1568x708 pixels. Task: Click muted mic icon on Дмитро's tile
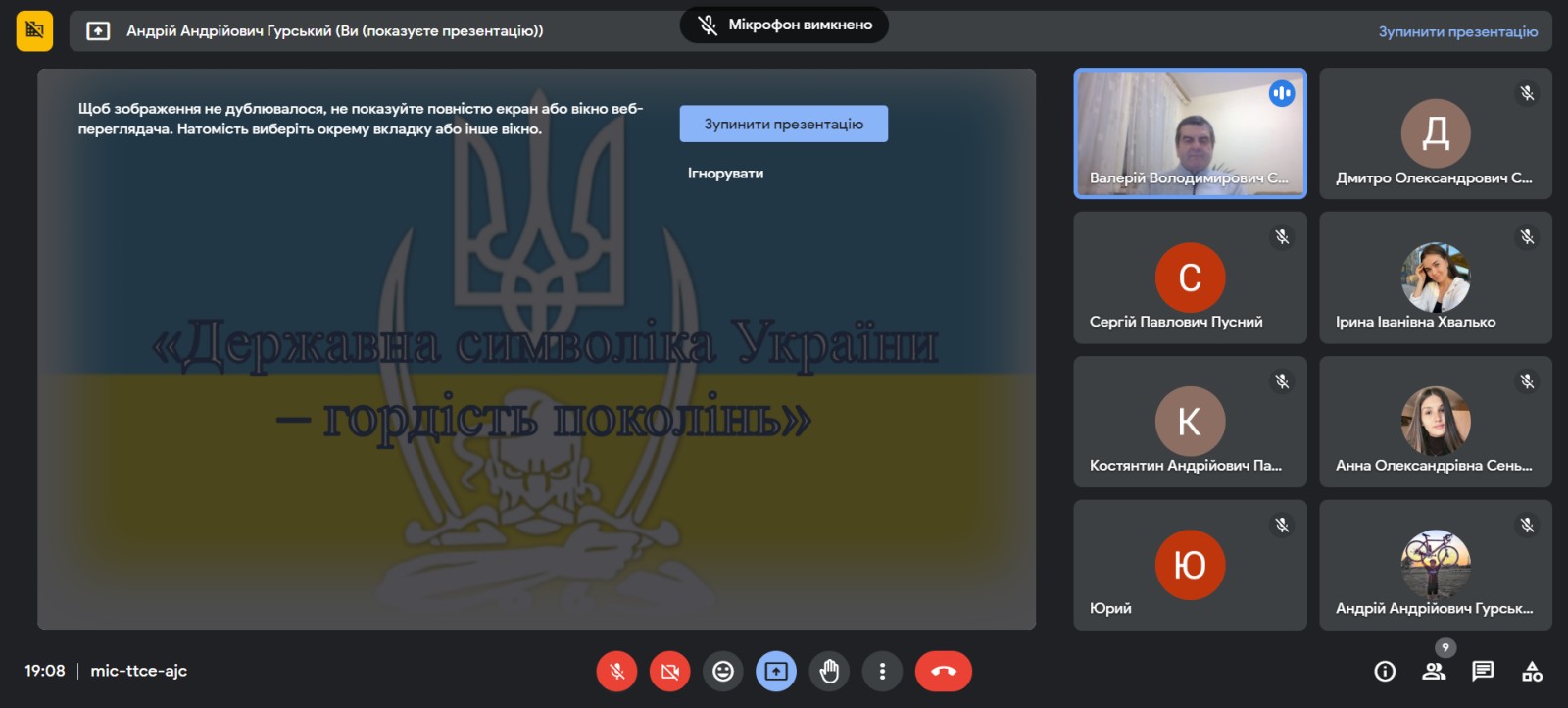click(x=1527, y=93)
